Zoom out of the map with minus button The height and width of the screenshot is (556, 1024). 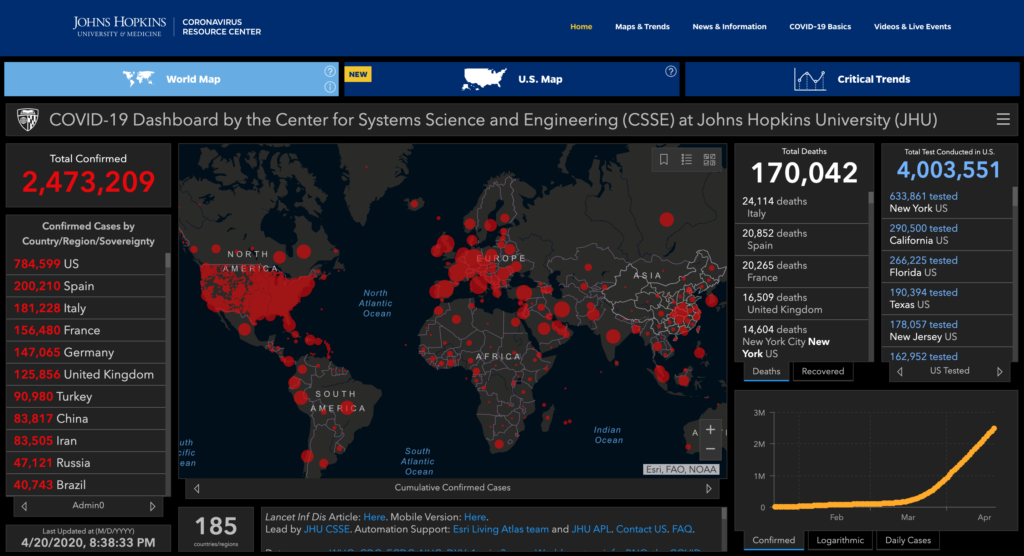[x=710, y=450]
